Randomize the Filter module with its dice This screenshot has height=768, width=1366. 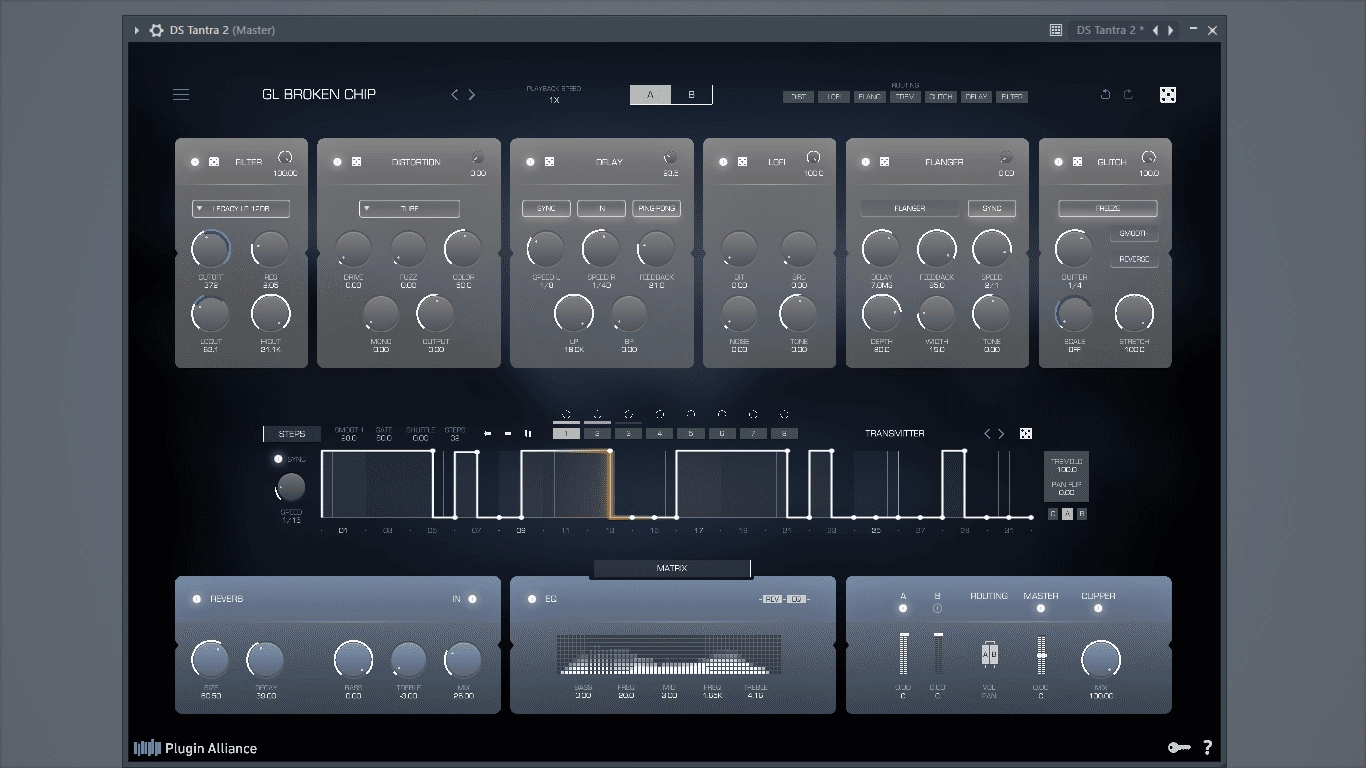click(x=214, y=162)
